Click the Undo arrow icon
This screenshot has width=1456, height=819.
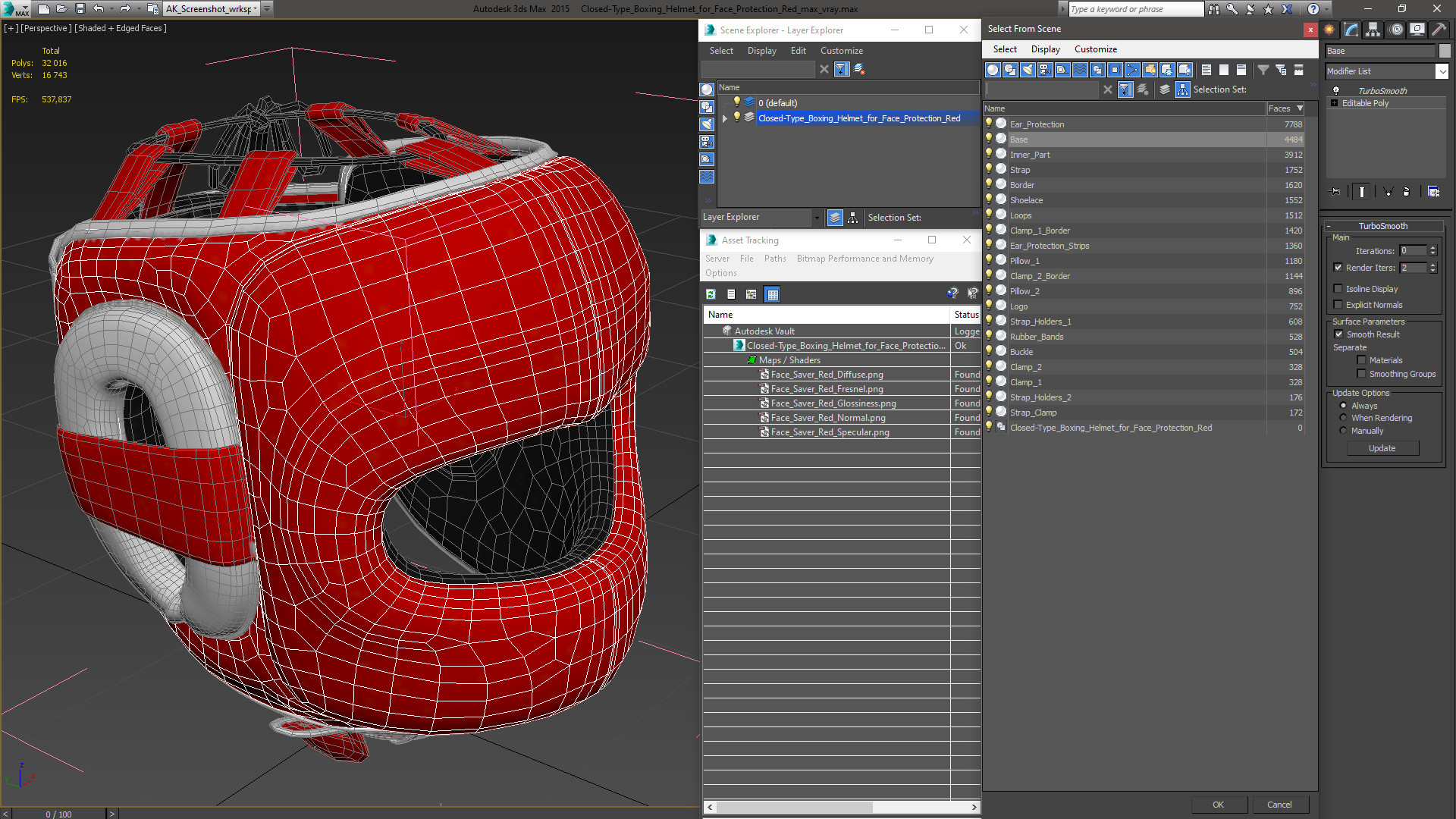99,9
